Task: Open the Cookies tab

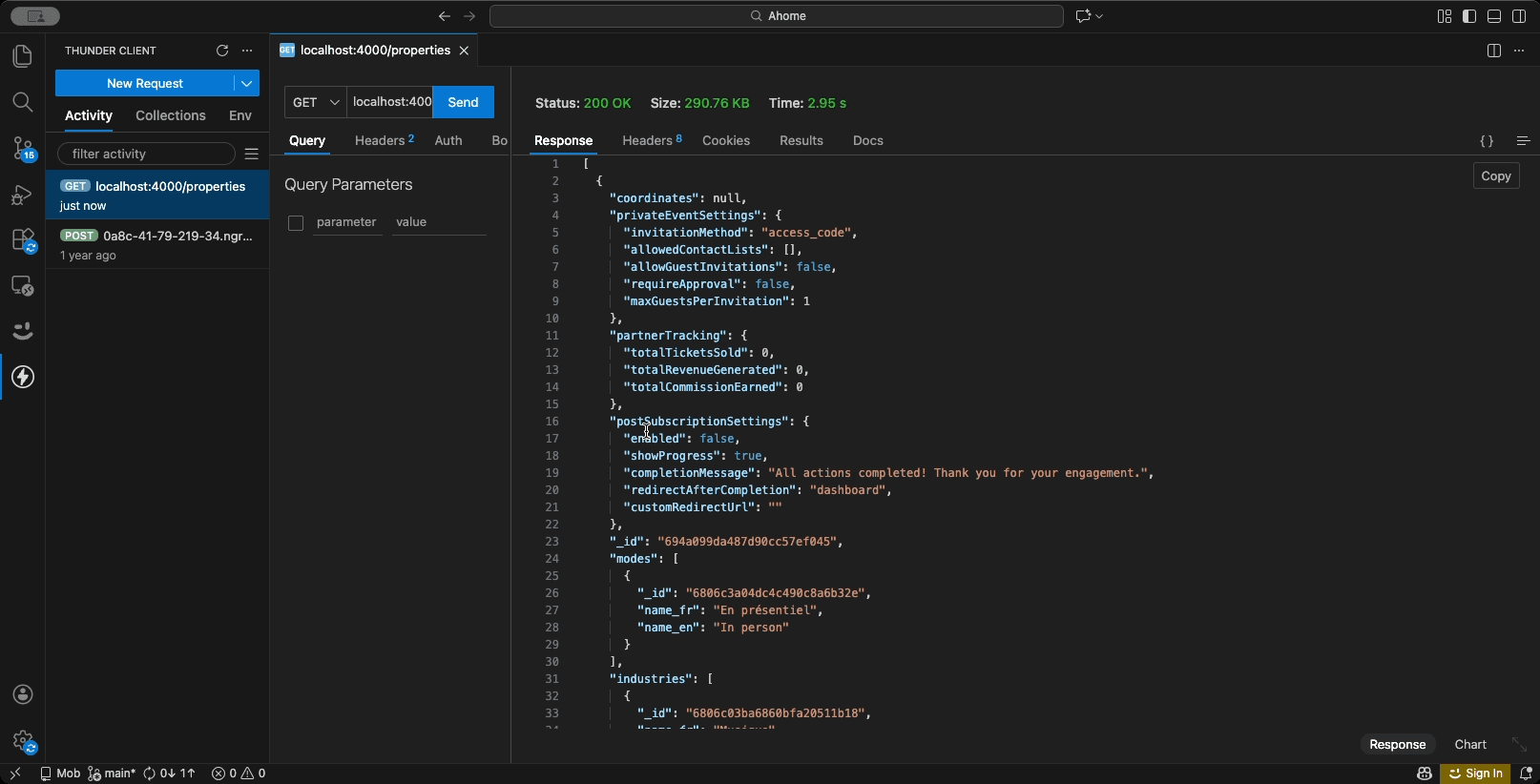Action: pos(726,140)
